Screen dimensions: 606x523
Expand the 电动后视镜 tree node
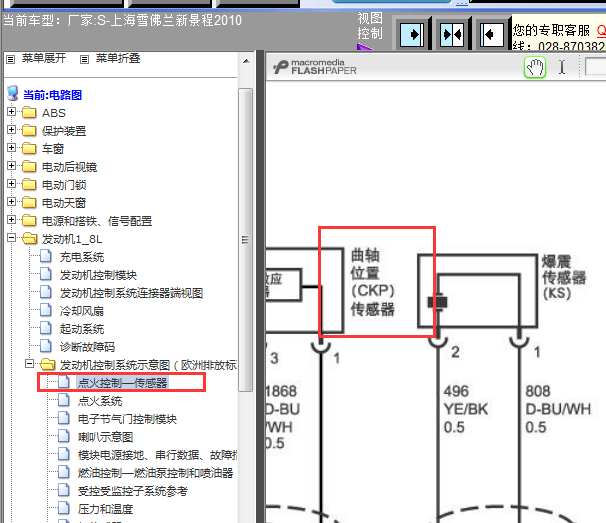tap(12, 165)
